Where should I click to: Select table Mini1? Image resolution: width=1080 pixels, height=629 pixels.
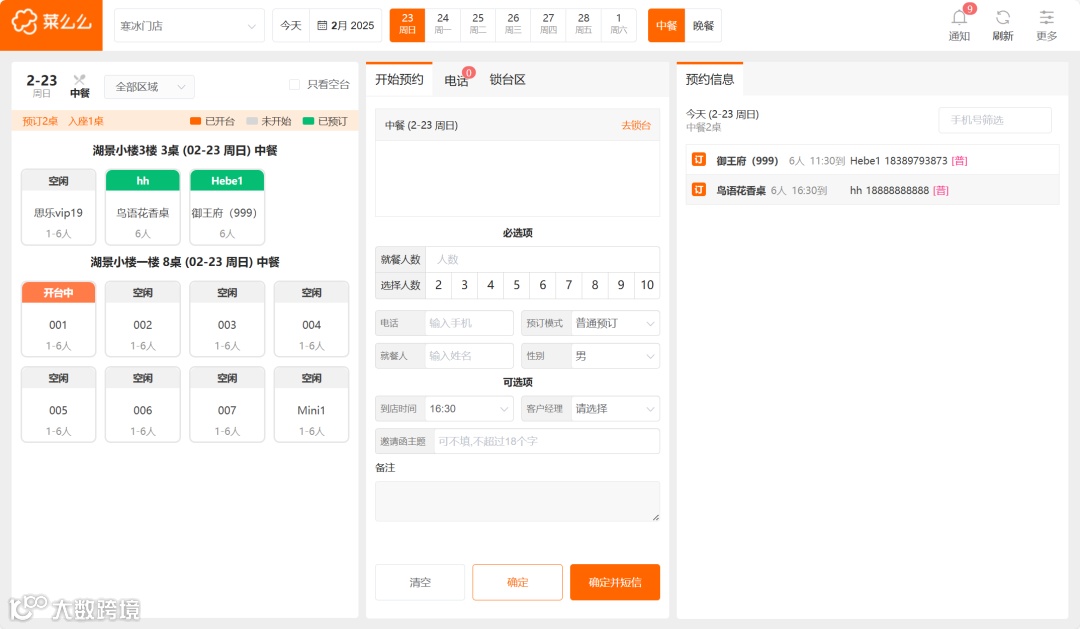[311, 404]
